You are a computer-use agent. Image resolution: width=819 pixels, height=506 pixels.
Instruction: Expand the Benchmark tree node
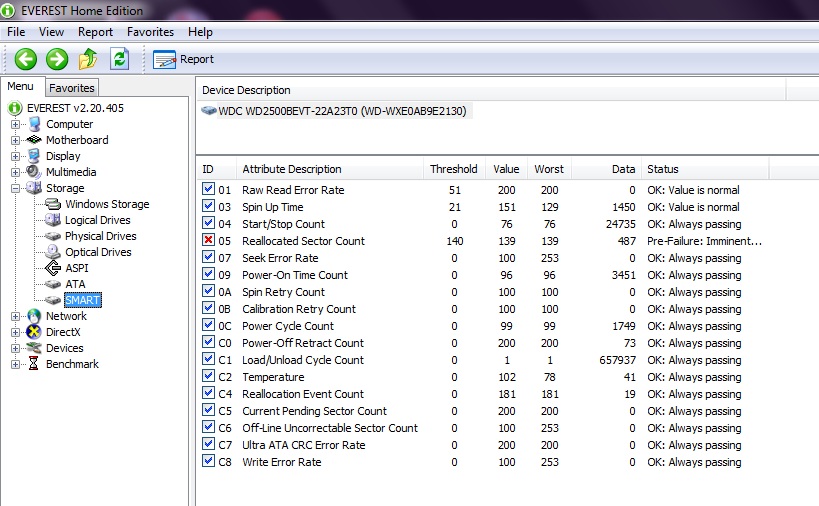[15, 364]
